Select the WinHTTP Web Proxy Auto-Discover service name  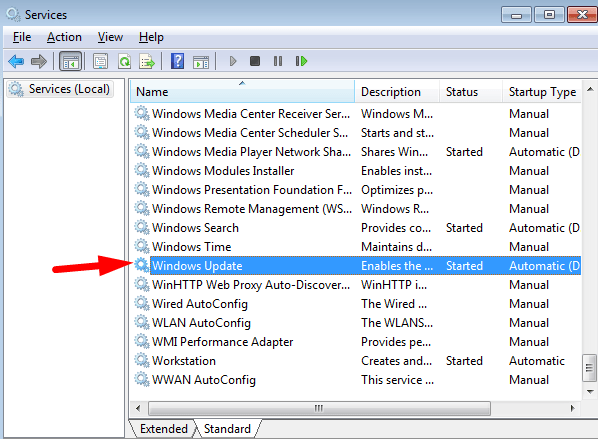point(251,285)
